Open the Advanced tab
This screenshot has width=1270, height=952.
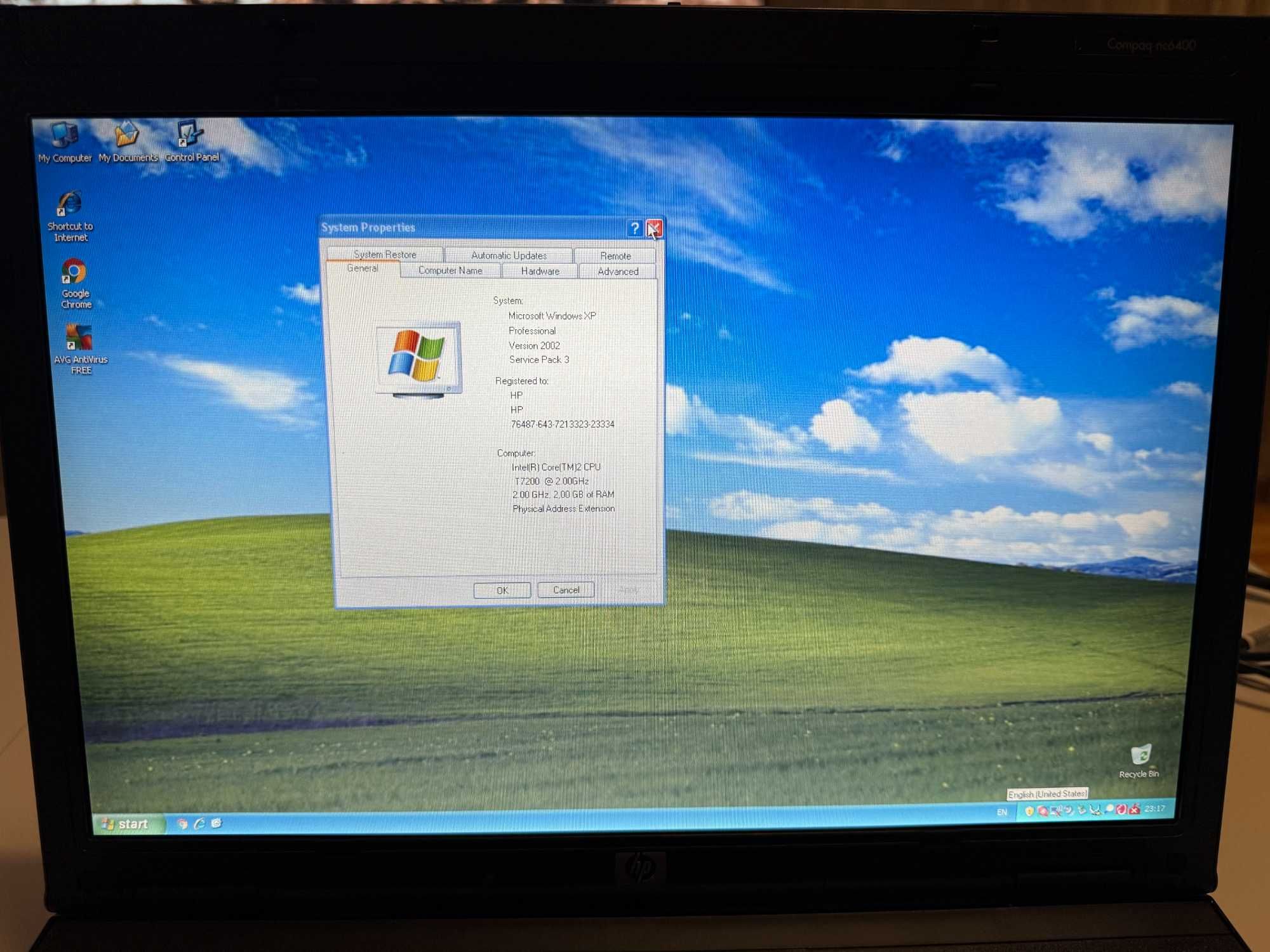[x=618, y=272]
